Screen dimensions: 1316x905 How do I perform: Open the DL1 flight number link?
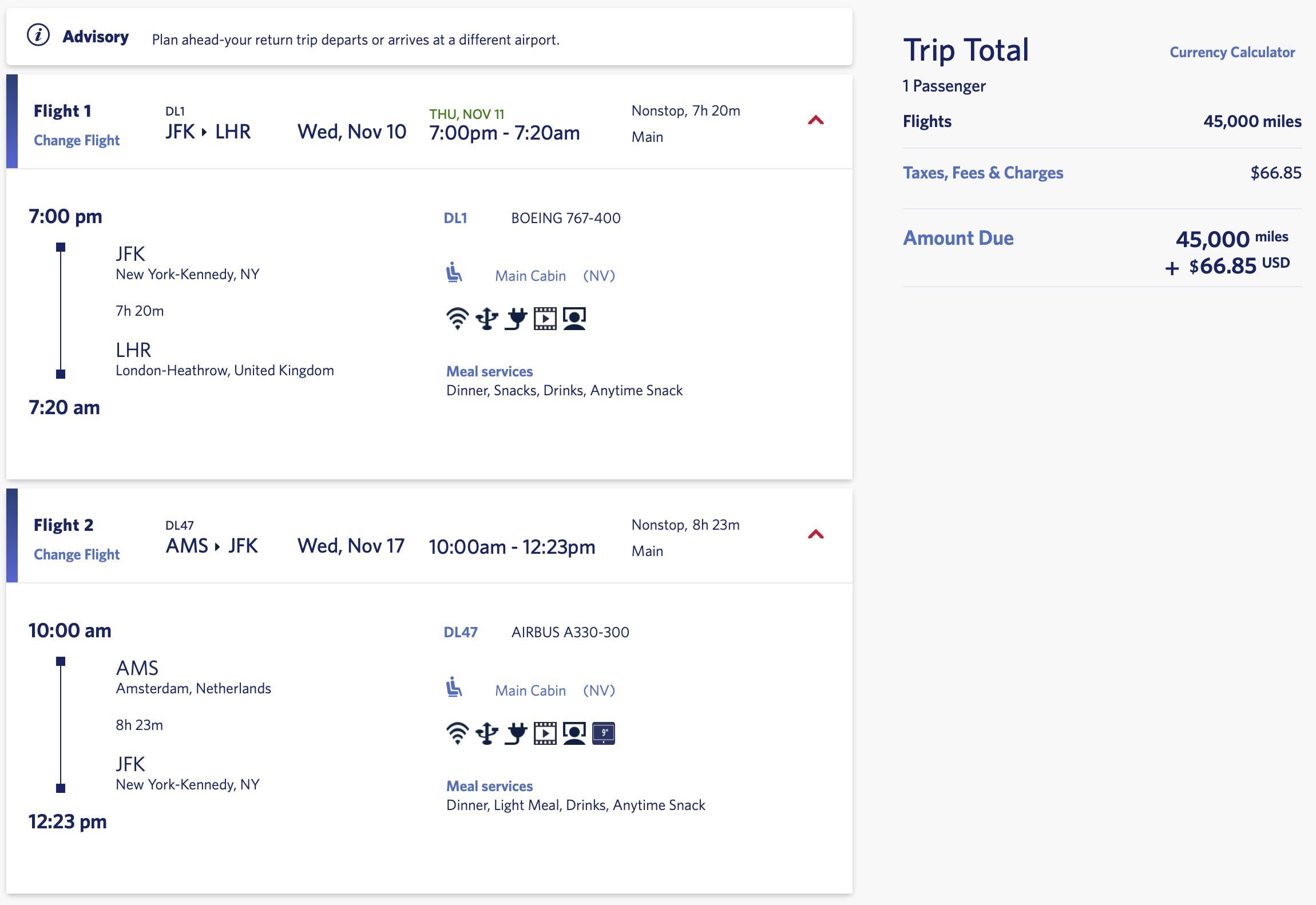(455, 218)
